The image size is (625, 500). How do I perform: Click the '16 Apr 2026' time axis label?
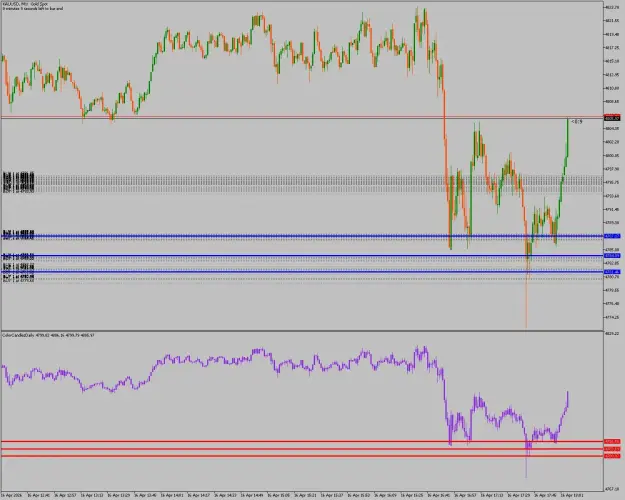click(12, 495)
